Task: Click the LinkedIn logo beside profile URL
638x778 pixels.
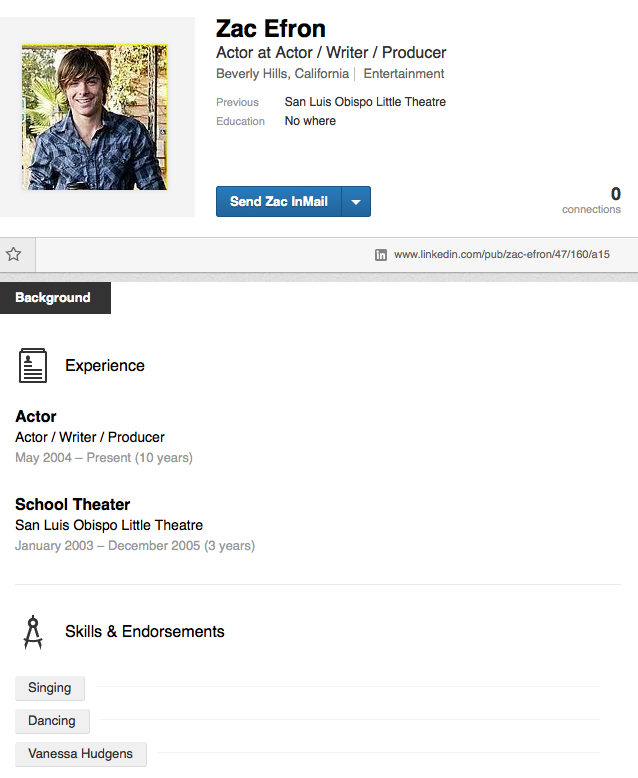Action: 381,255
